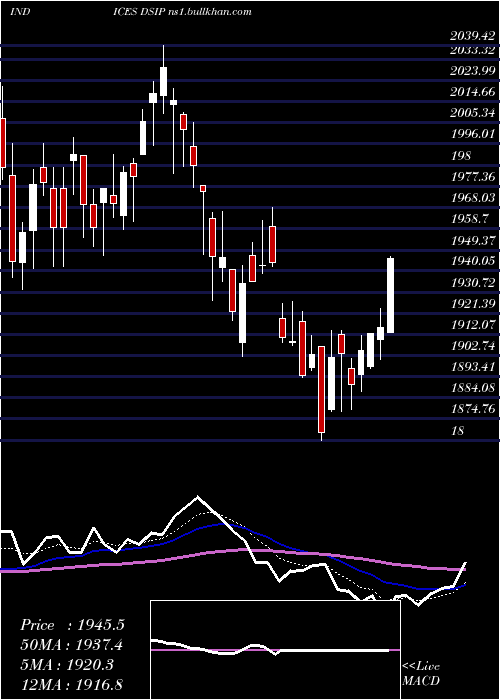Image resolution: width=500 pixels, height=700 pixels.
Task: Click the 1996.01 price level label
Action: coord(473,133)
